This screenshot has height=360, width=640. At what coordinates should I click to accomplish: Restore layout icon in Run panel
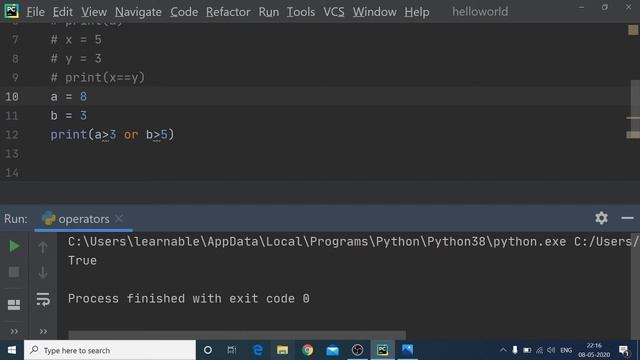pos(14,304)
